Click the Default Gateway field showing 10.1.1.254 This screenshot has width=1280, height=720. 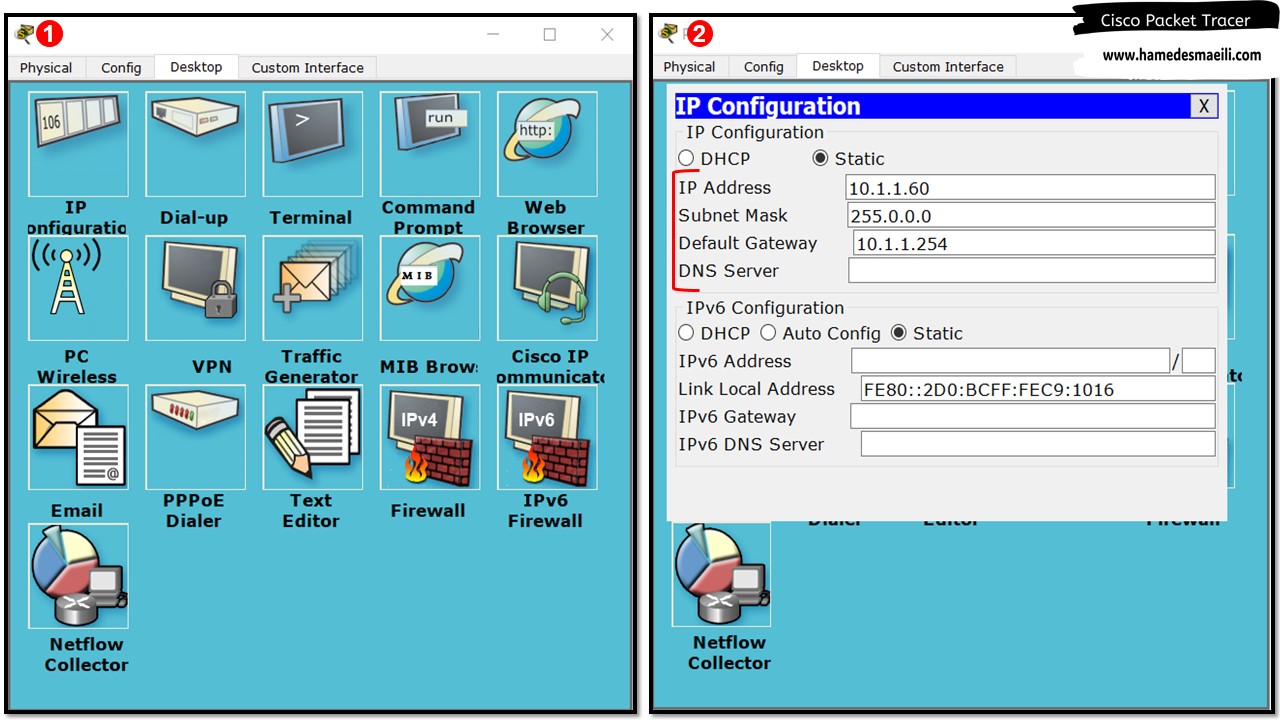click(1034, 243)
